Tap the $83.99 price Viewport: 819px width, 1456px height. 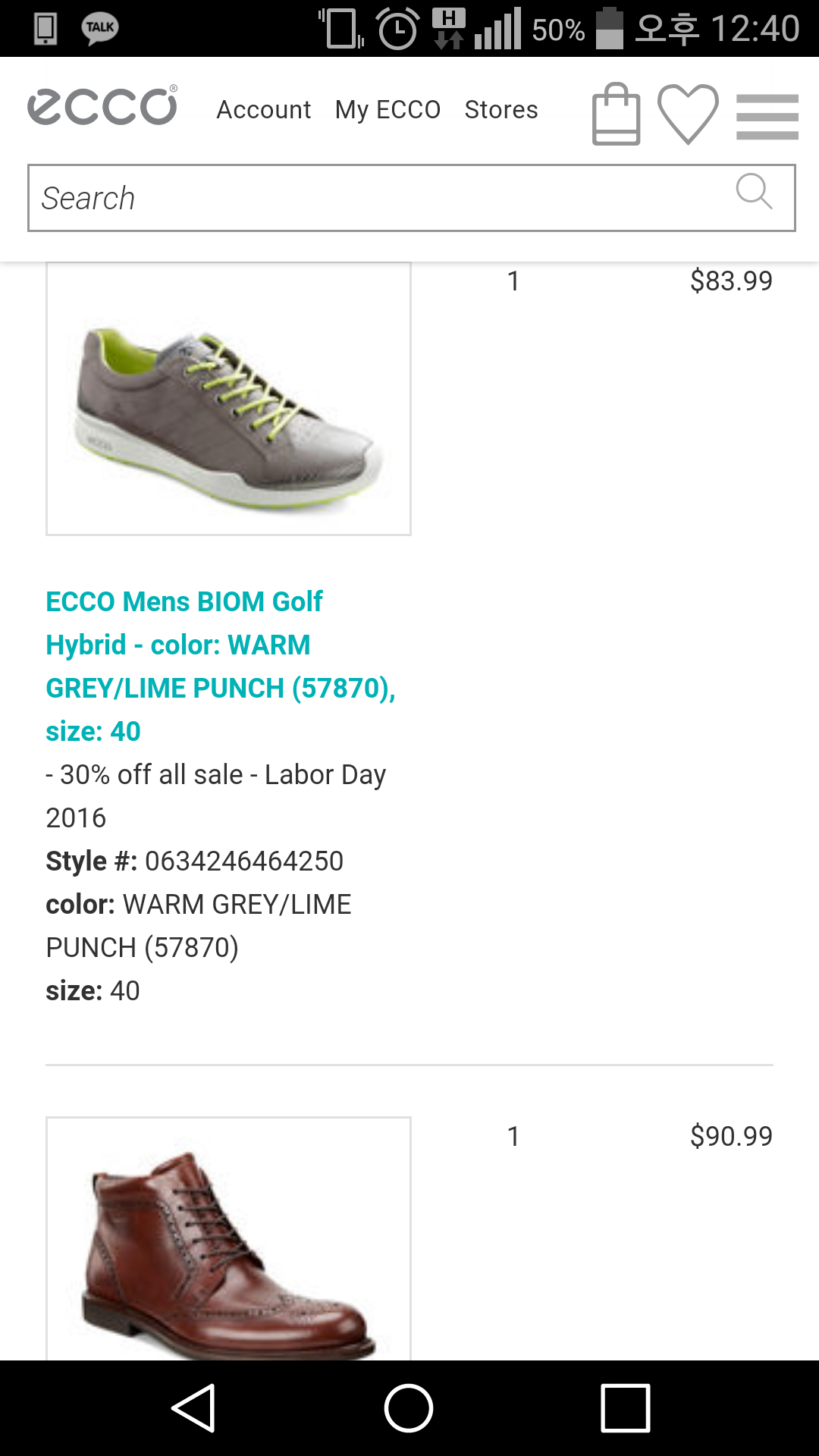click(x=731, y=281)
